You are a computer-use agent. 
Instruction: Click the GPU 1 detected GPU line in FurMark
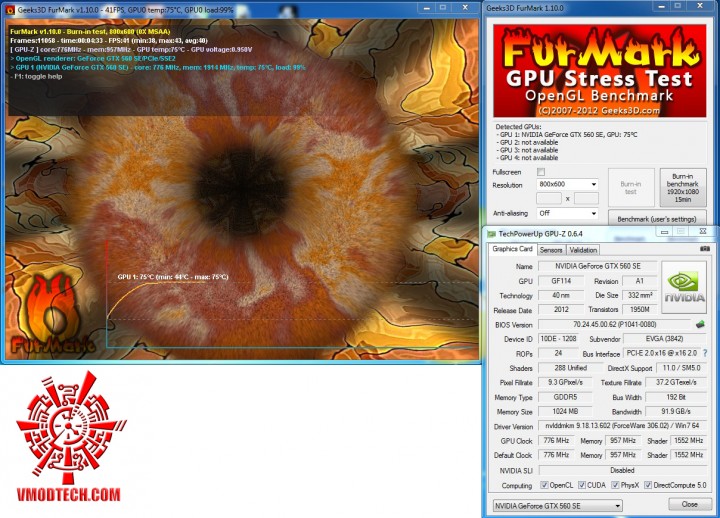[568, 135]
